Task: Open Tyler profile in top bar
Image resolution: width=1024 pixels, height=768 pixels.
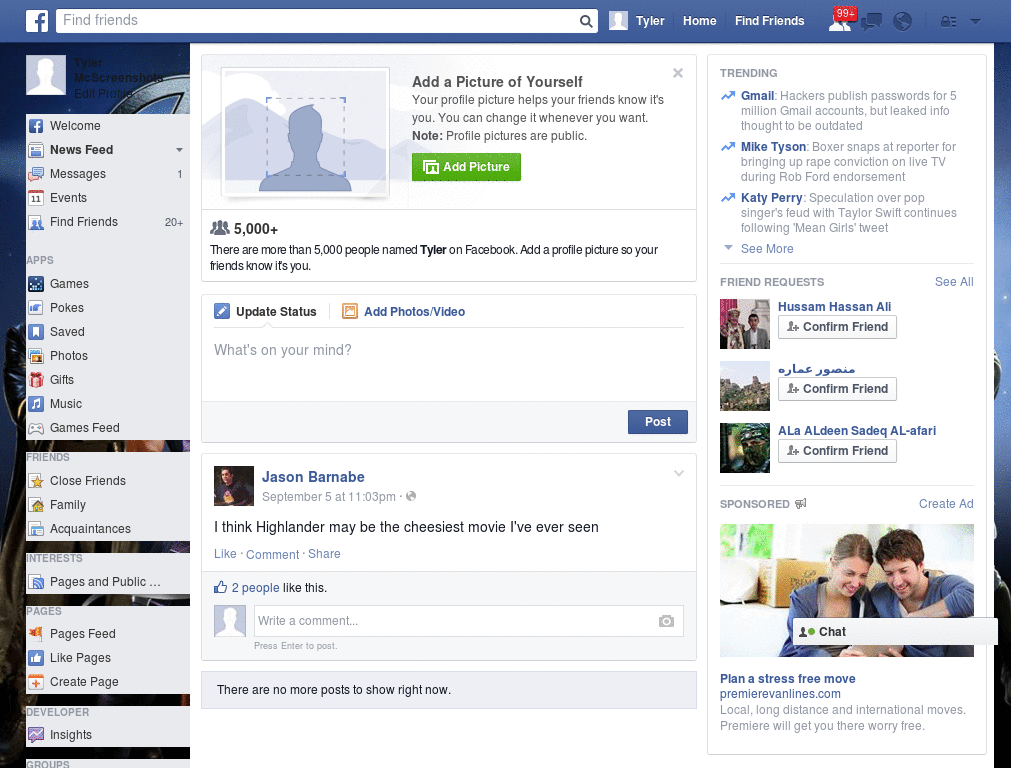Action: [637, 21]
